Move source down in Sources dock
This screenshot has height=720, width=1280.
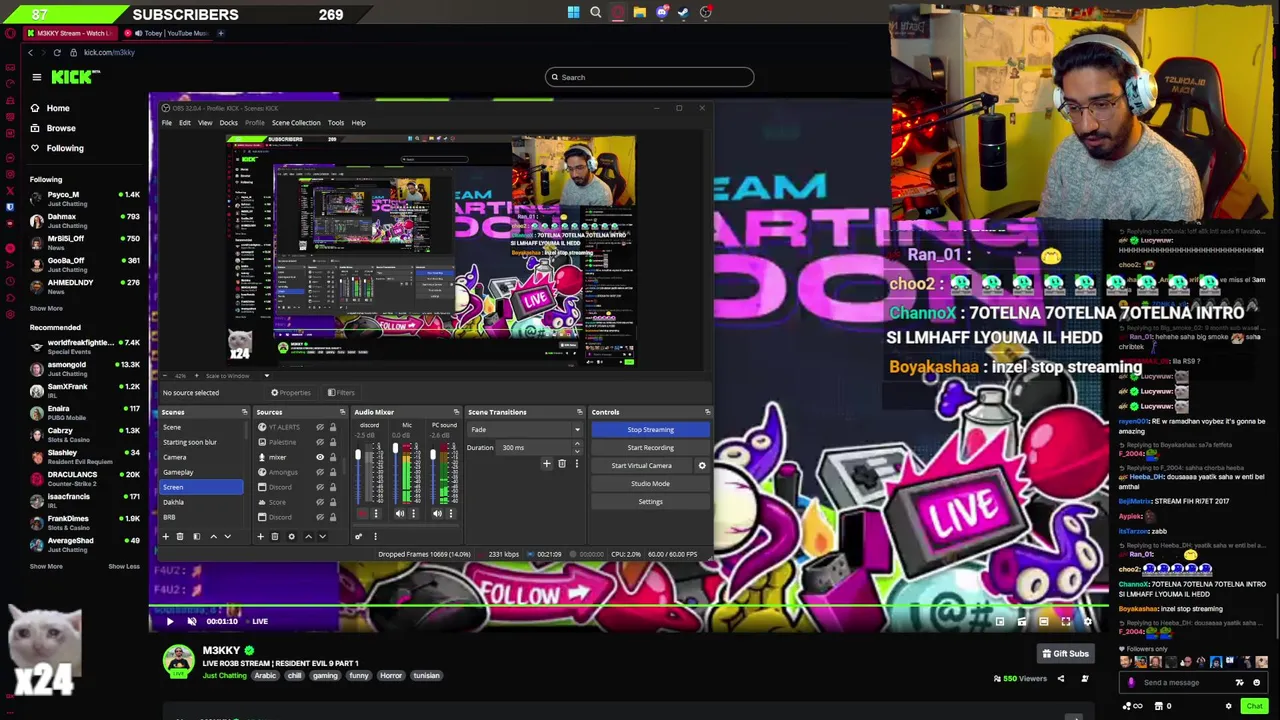click(322, 536)
